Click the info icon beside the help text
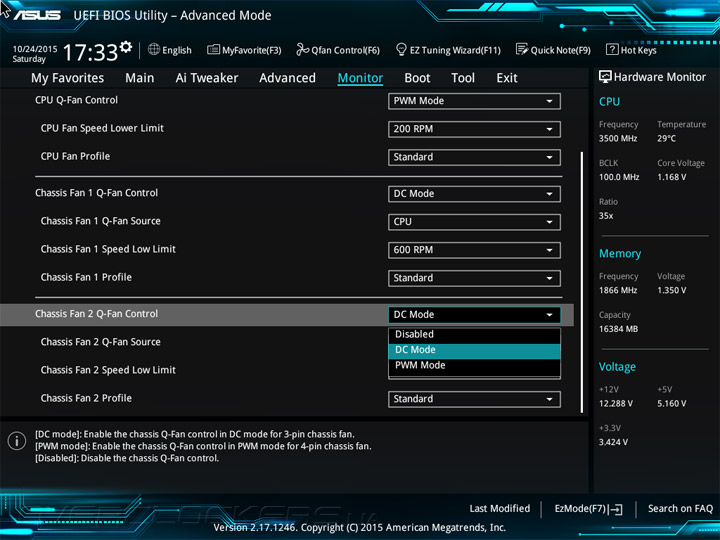 (17, 441)
